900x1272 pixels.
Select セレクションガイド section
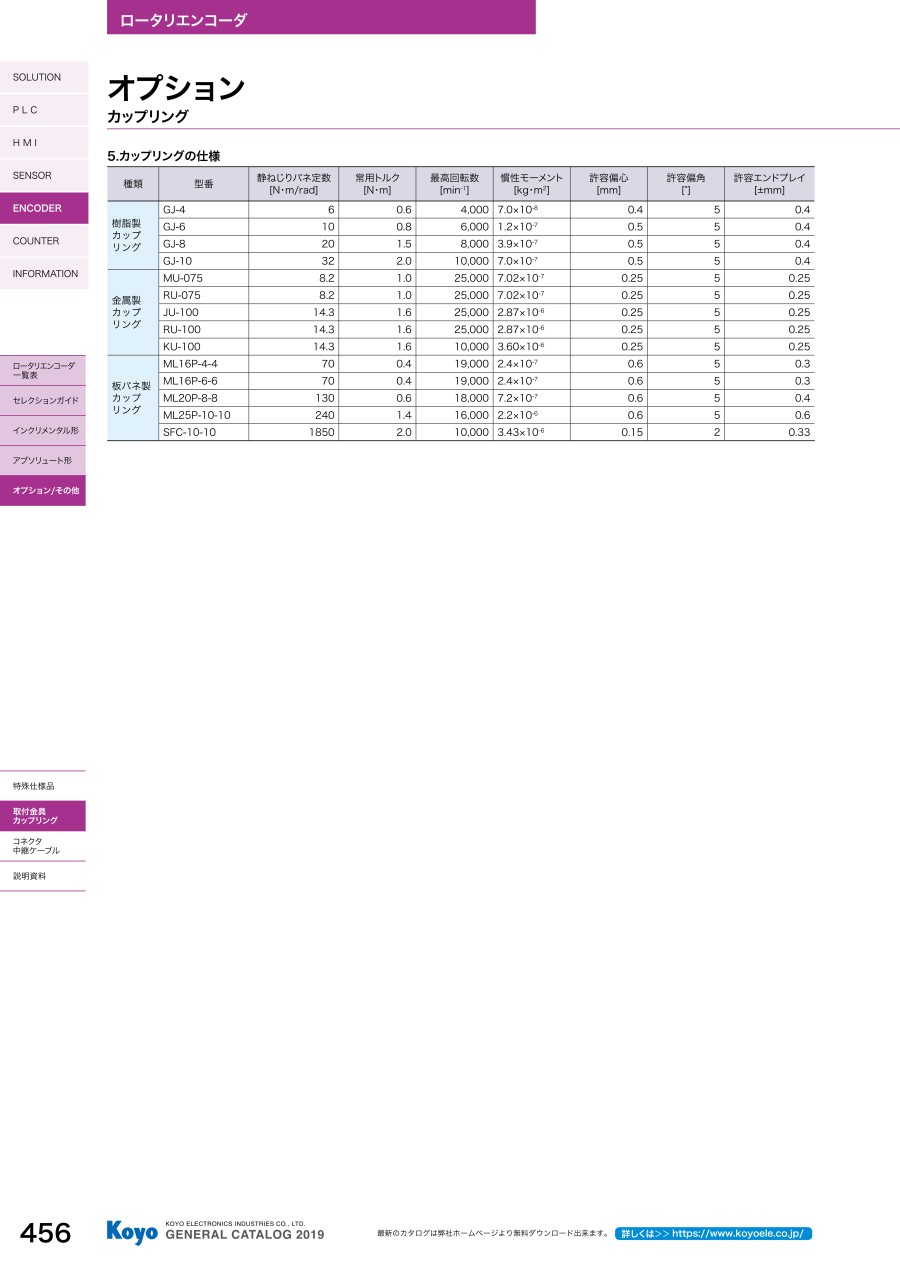click(x=43, y=400)
